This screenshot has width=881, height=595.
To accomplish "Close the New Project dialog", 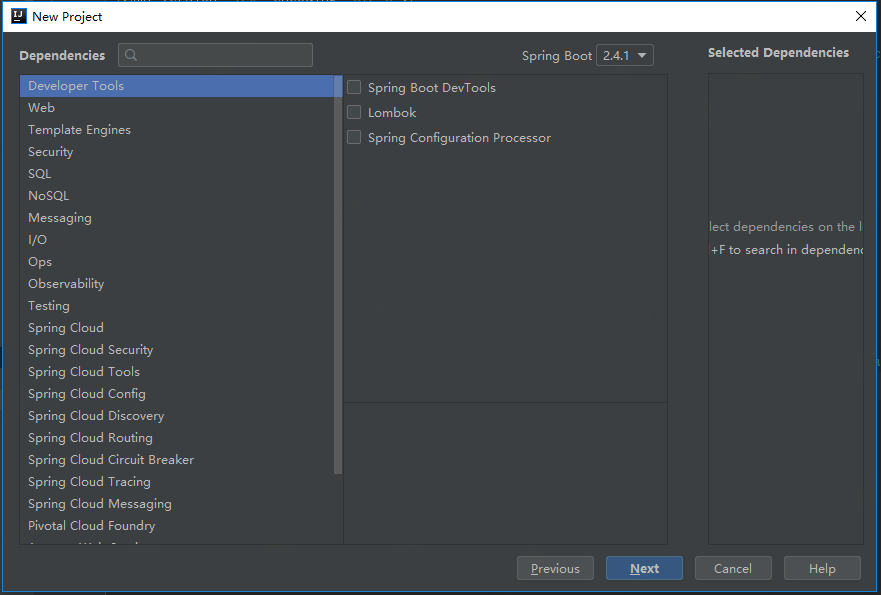I will (x=860, y=16).
